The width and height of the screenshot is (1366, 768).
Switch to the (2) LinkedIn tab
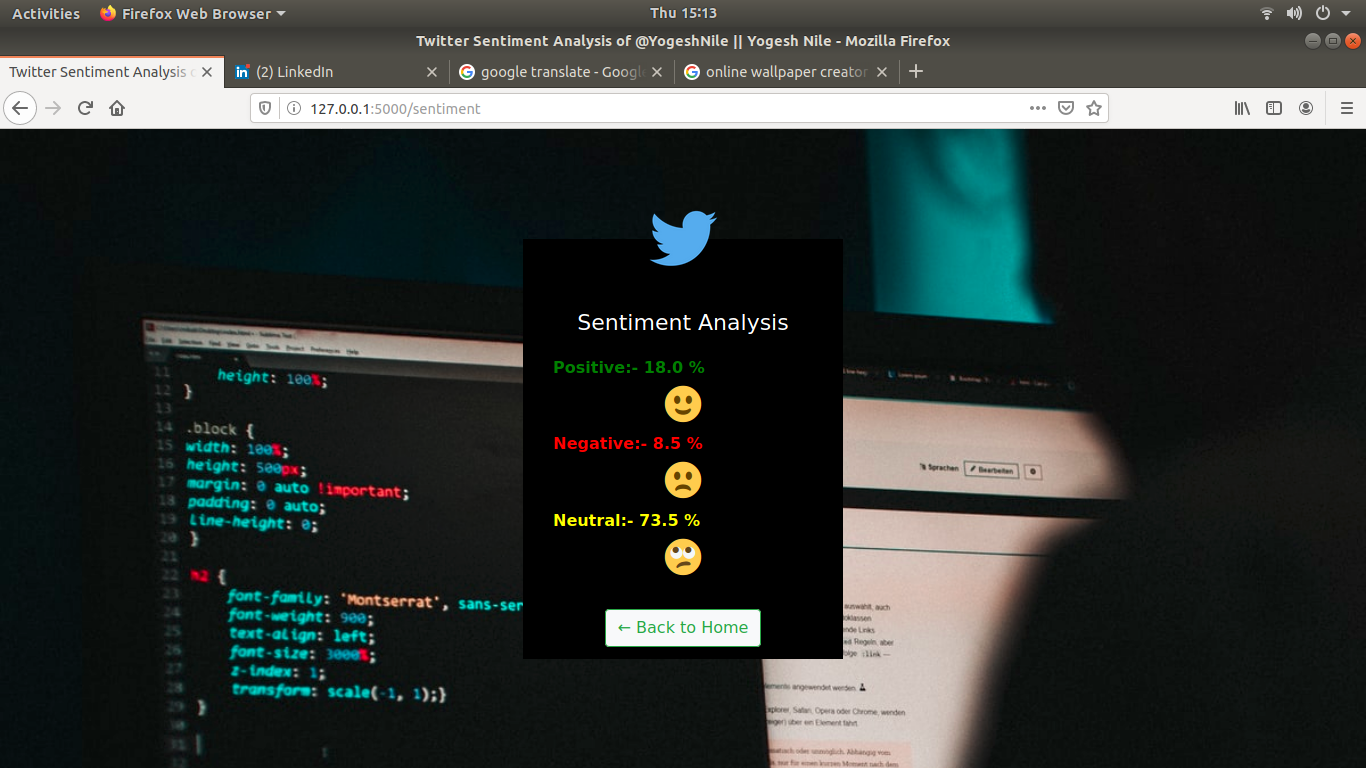point(337,72)
